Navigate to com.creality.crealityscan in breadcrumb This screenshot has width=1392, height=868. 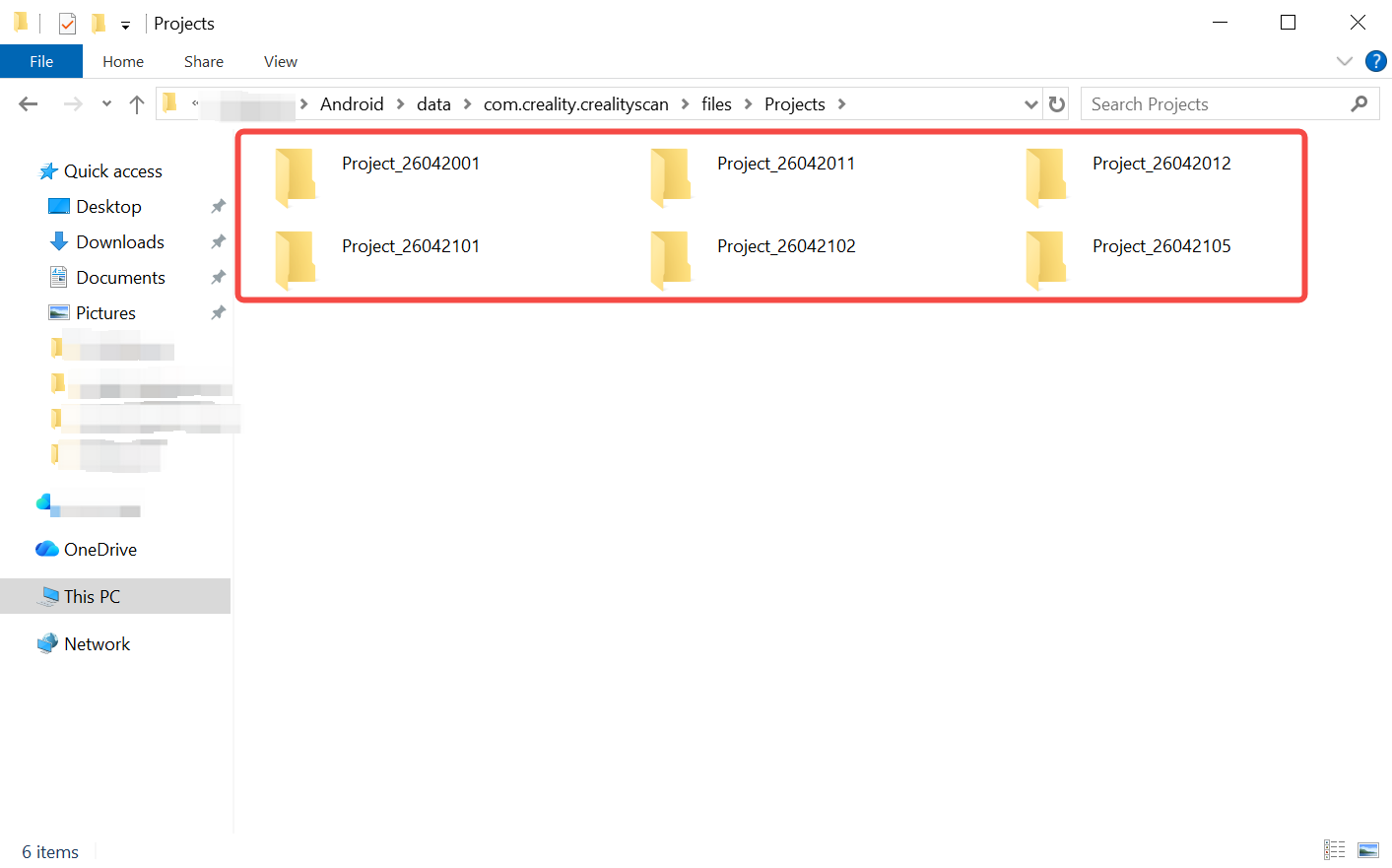(x=575, y=104)
